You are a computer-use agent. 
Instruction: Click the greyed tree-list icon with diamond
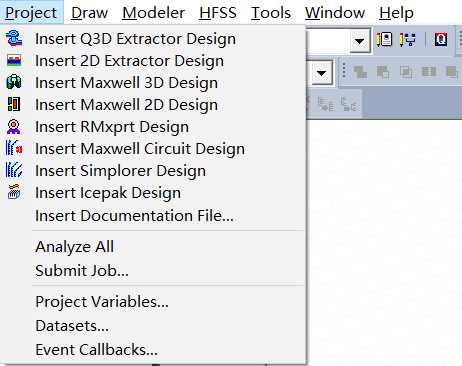tap(326, 104)
